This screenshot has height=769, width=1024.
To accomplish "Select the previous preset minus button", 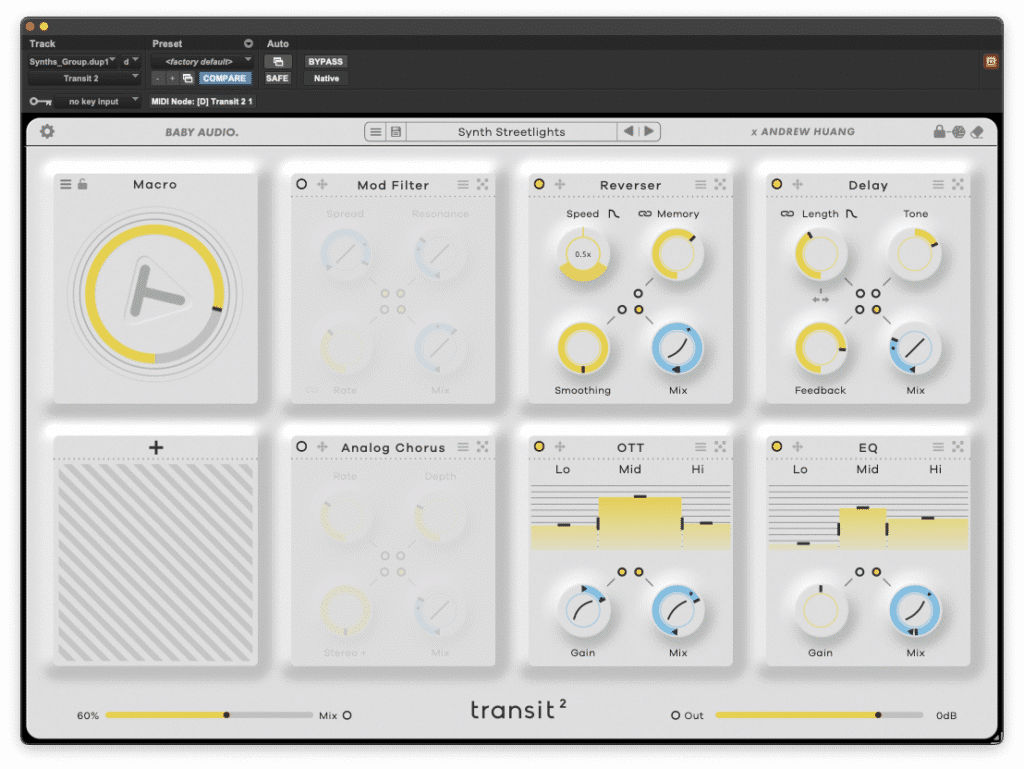I will click(x=157, y=78).
